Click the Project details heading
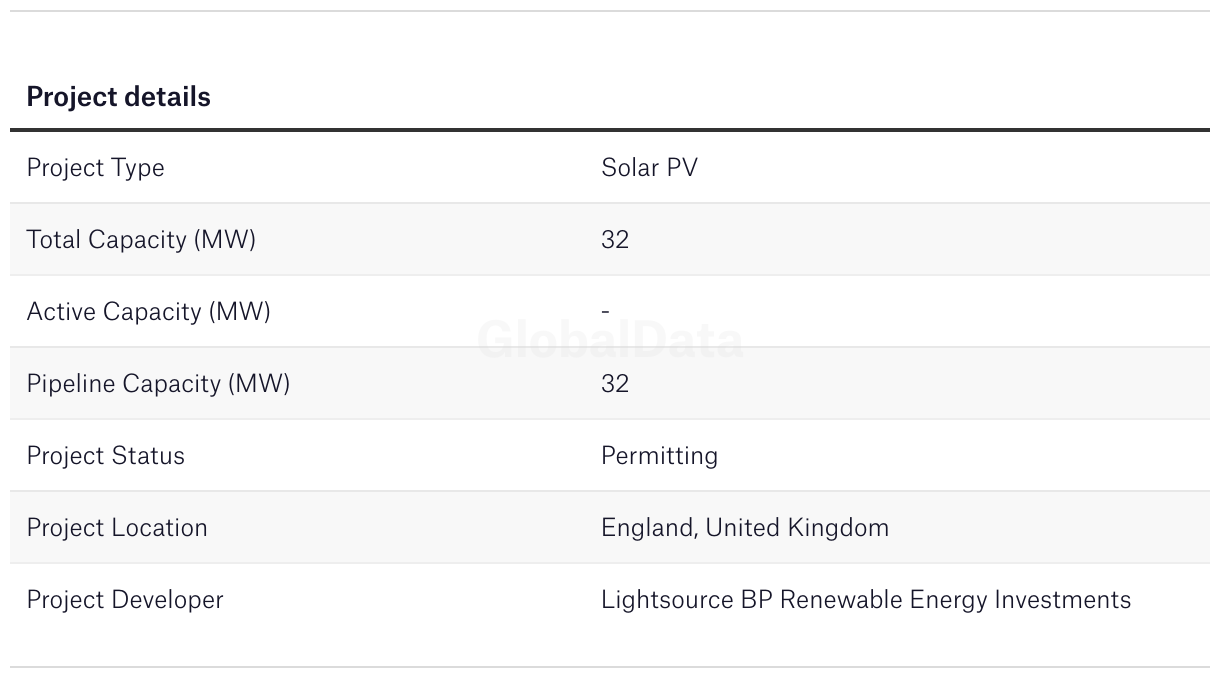The width and height of the screenshot is (1220, 678). pyautogui.click(x=118, y=97)
